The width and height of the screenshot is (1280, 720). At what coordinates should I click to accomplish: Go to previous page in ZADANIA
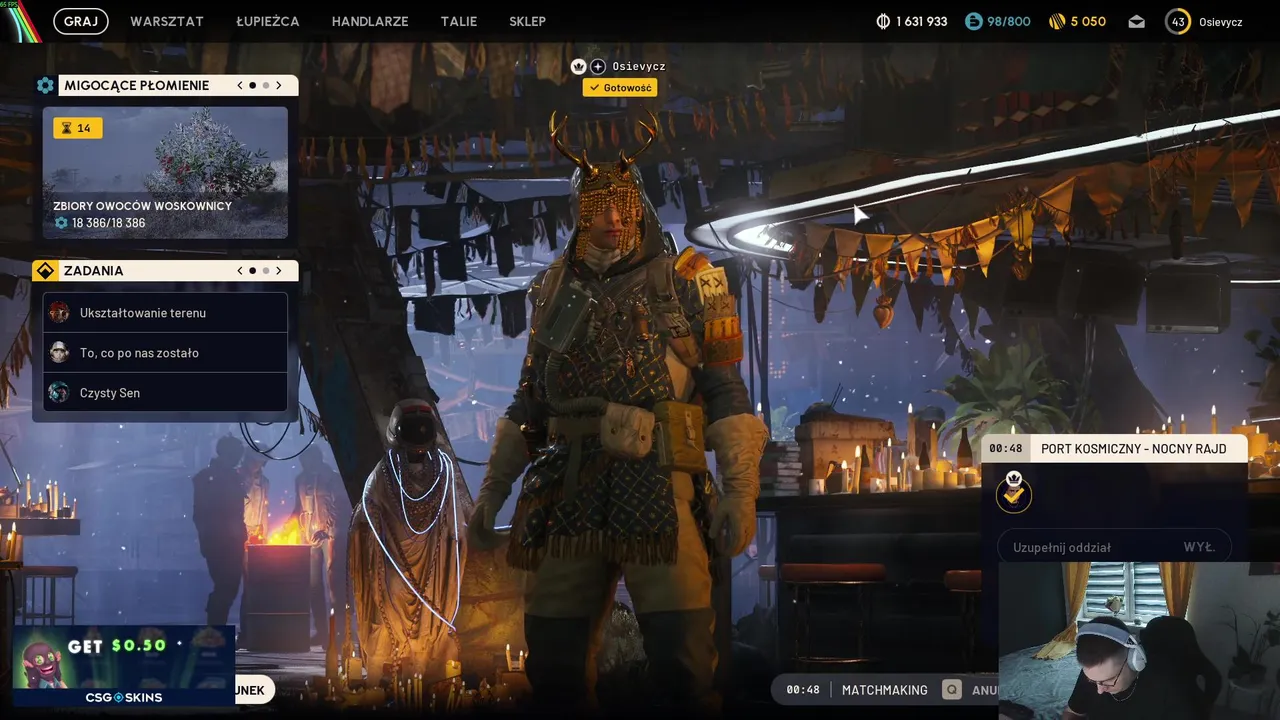[x=240, y=270]
